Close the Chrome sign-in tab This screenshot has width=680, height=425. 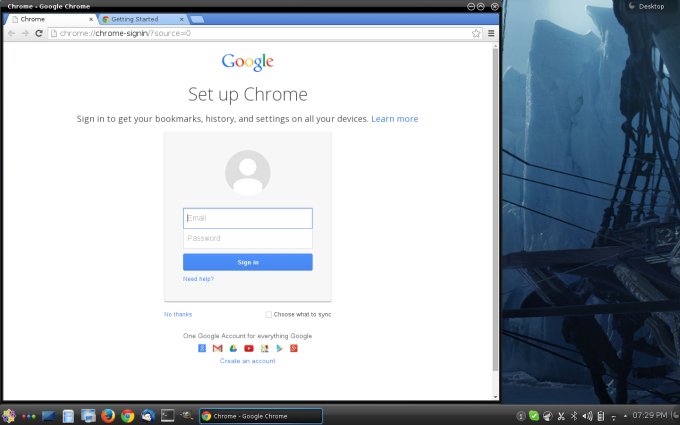(x=91, y=19)
